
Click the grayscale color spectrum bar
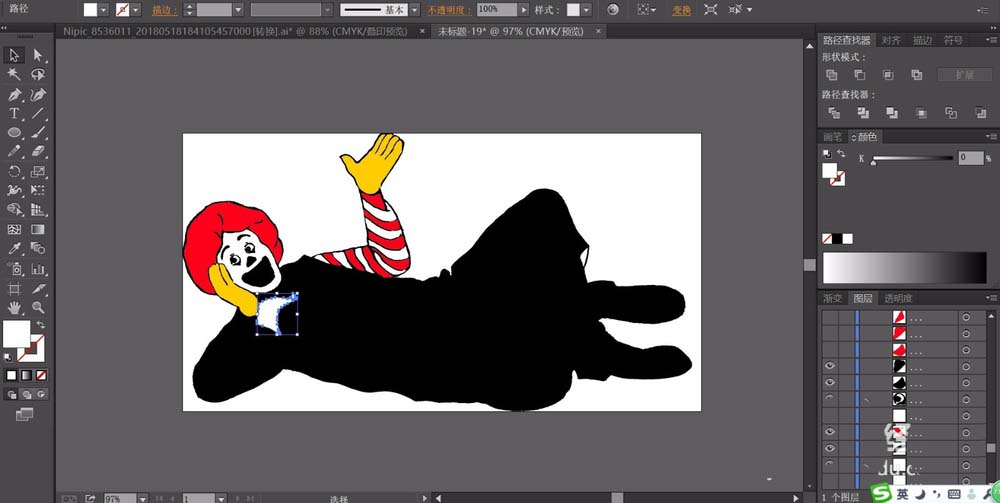coord(904,268)
